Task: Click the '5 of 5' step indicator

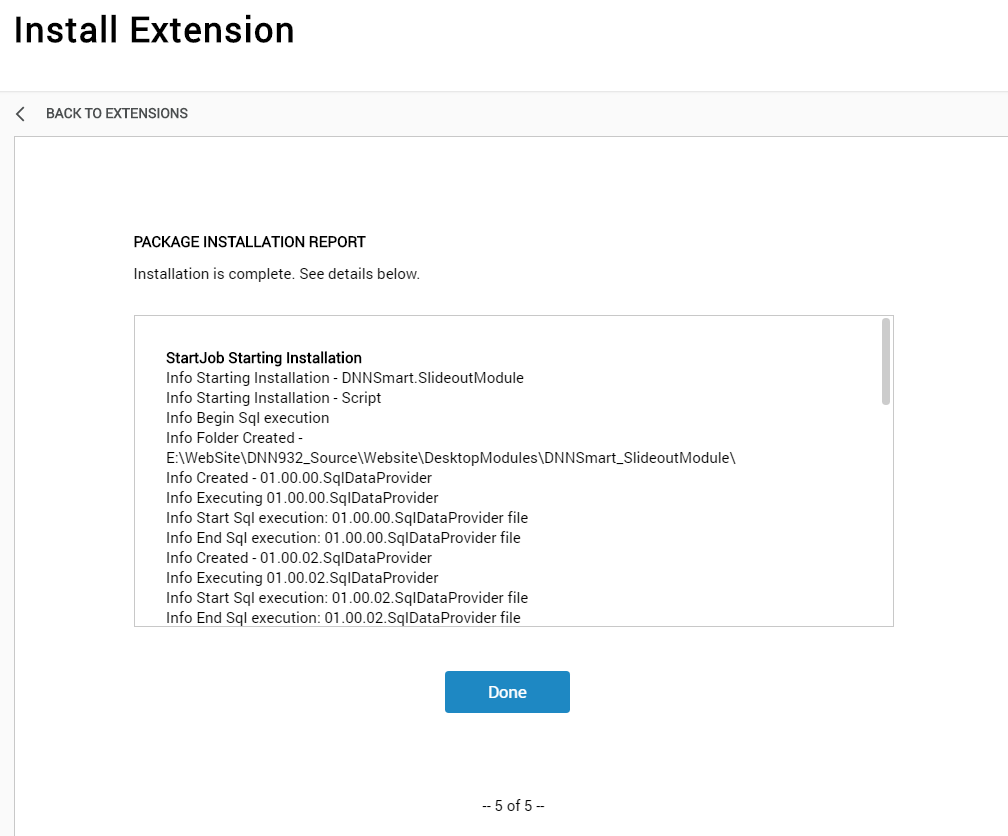Action: (x=513, y=806)
